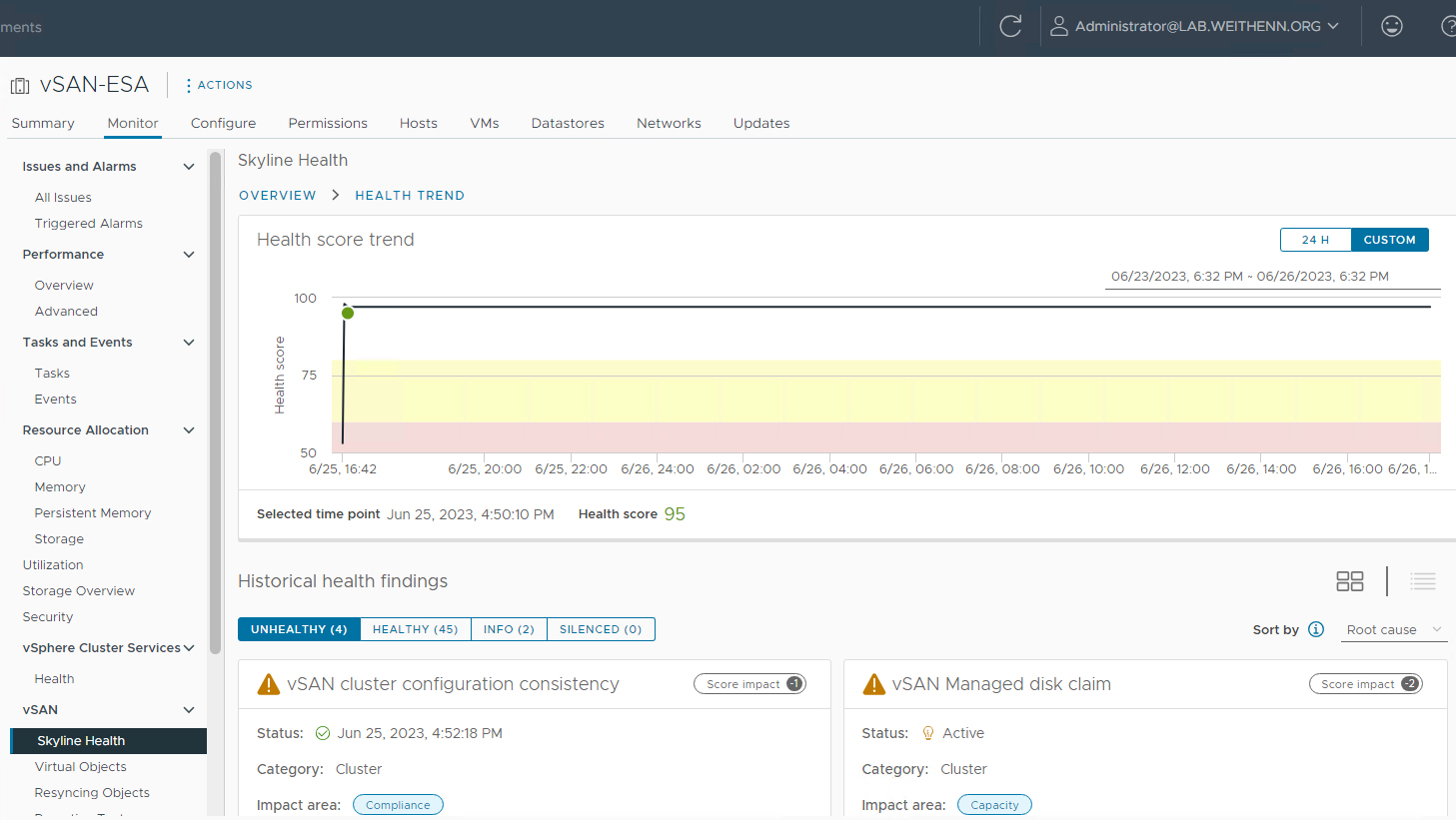Click the refresh icon in top bar
The image size is (1456, 820).
(1010, 26)
